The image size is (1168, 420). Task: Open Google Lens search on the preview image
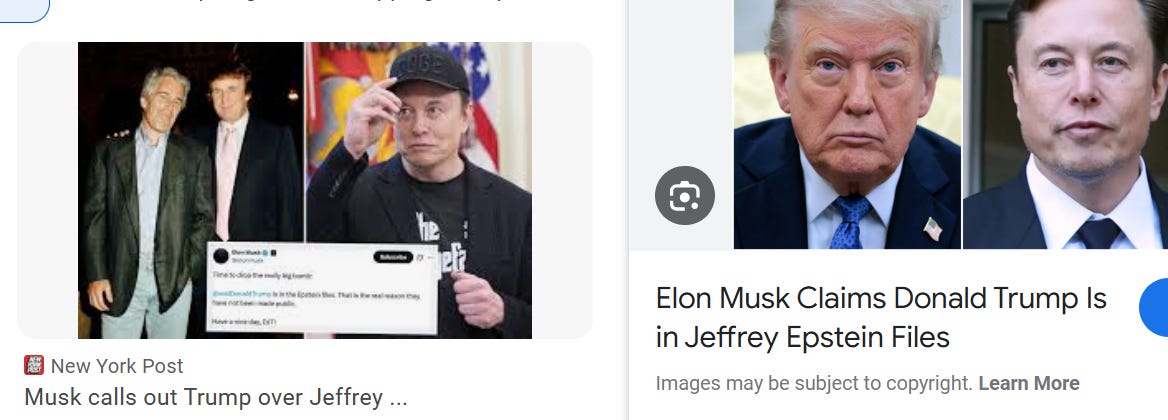coord(685,196)
